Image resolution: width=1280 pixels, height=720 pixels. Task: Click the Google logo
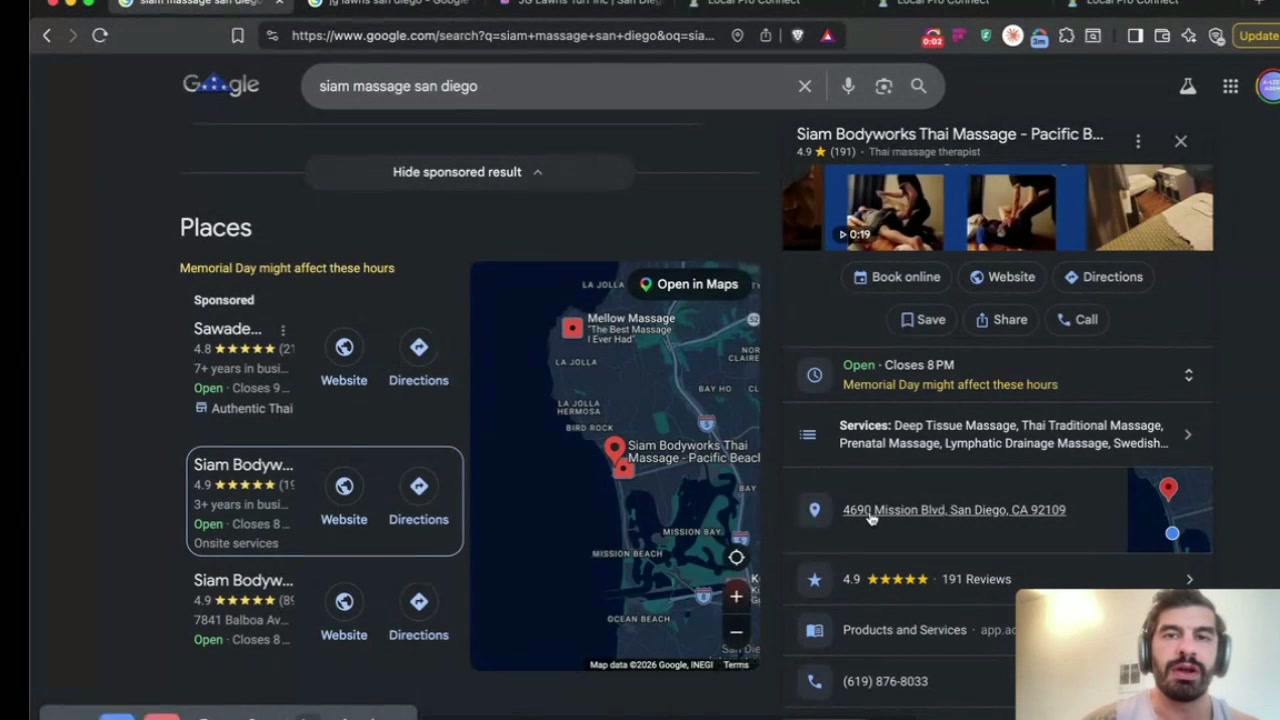(x=221, y=86)
